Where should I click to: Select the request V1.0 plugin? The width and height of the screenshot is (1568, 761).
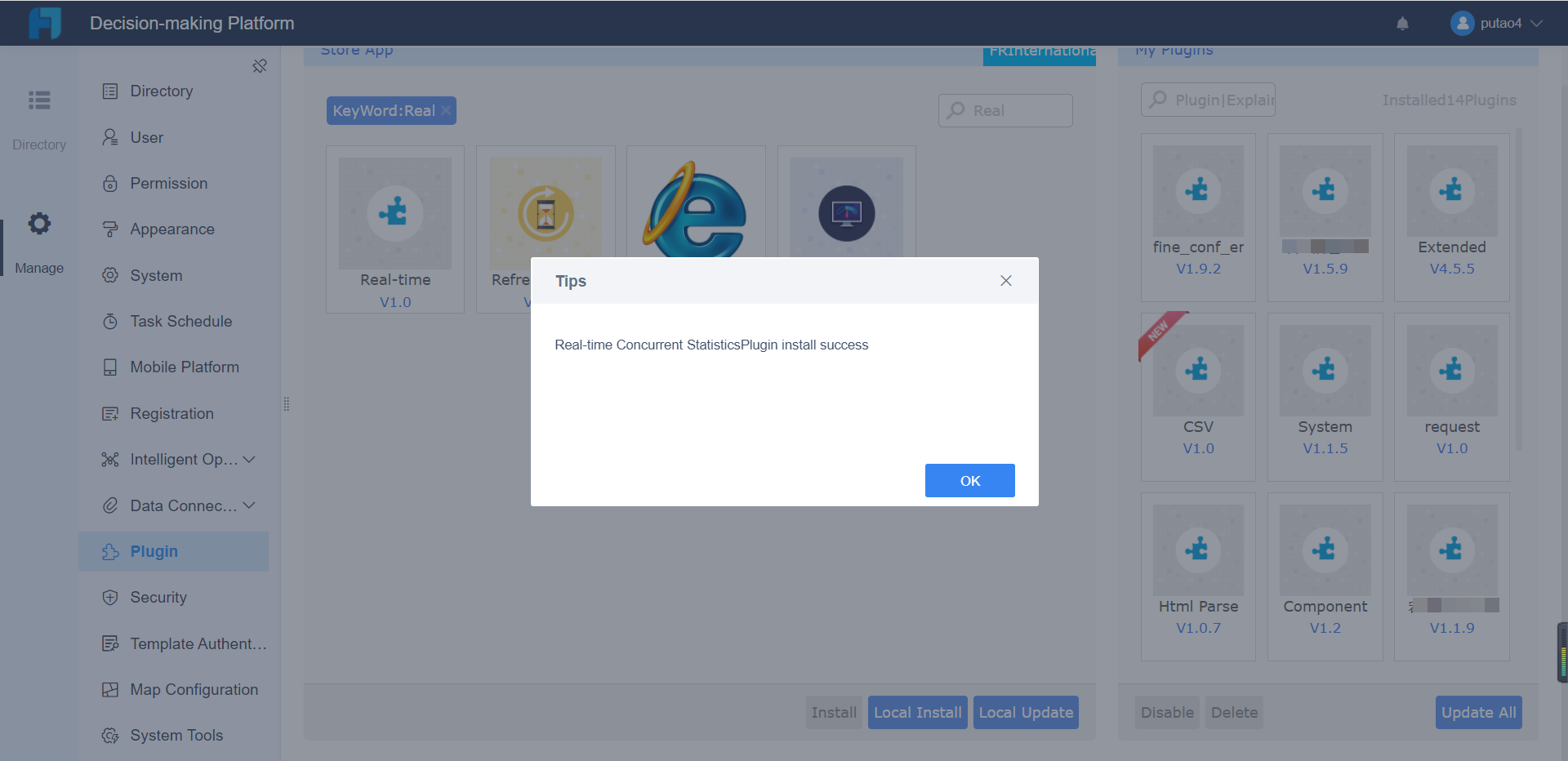(x=1452, y=397)
